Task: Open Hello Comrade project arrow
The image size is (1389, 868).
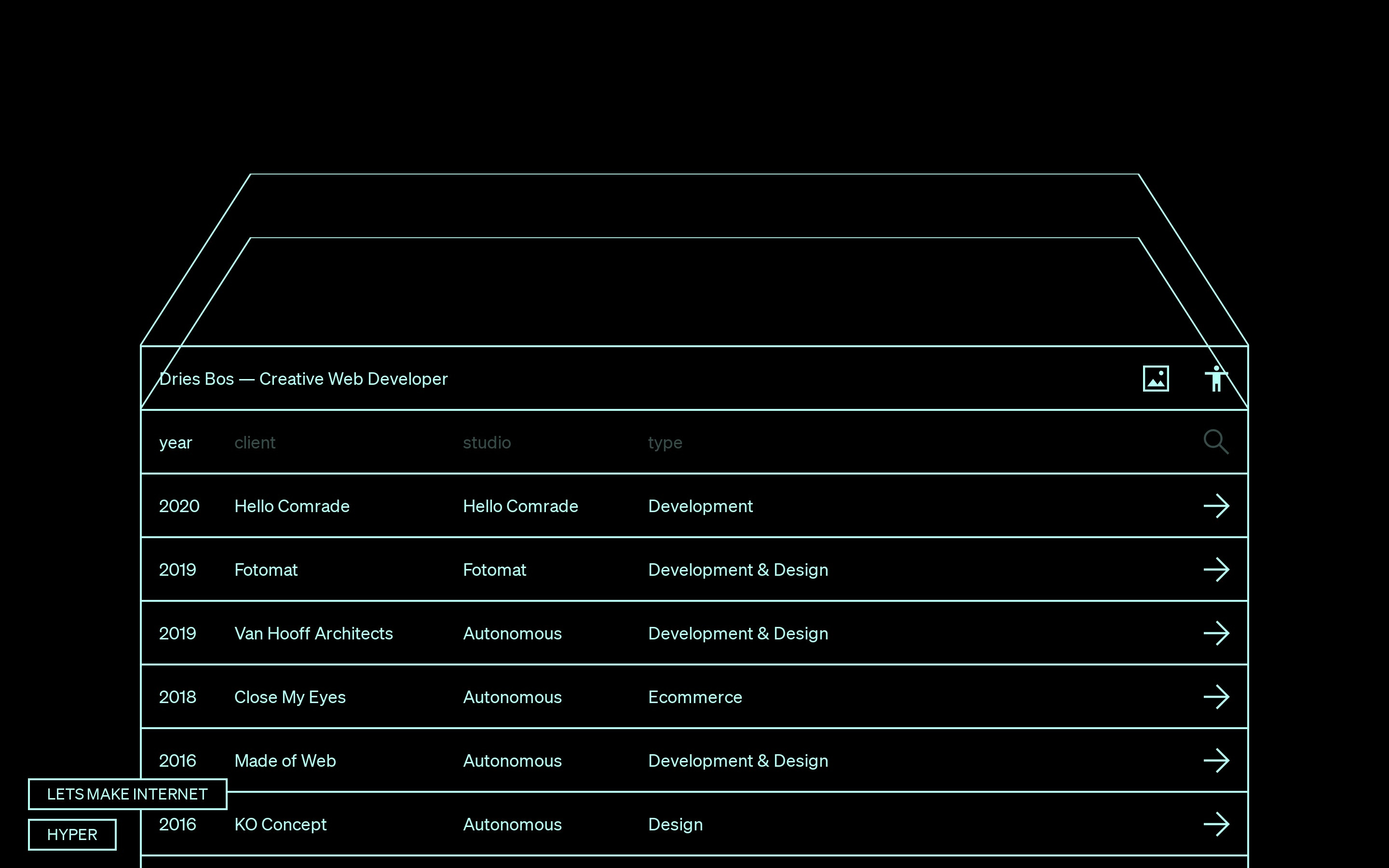Action: point(1216,506)
